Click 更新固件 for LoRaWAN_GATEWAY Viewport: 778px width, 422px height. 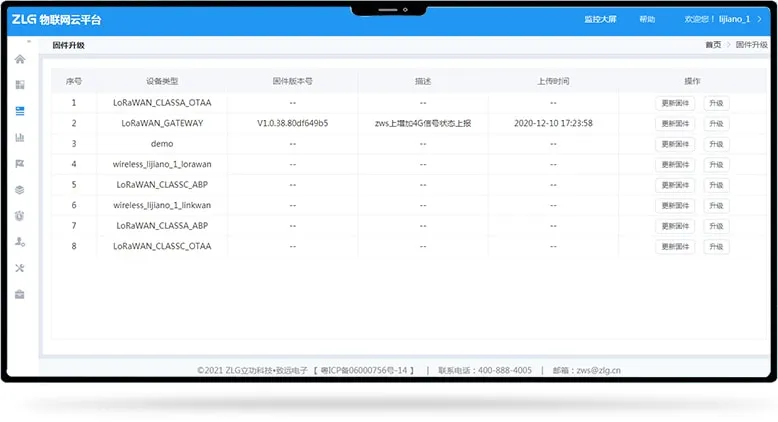(x=675, y=124)
